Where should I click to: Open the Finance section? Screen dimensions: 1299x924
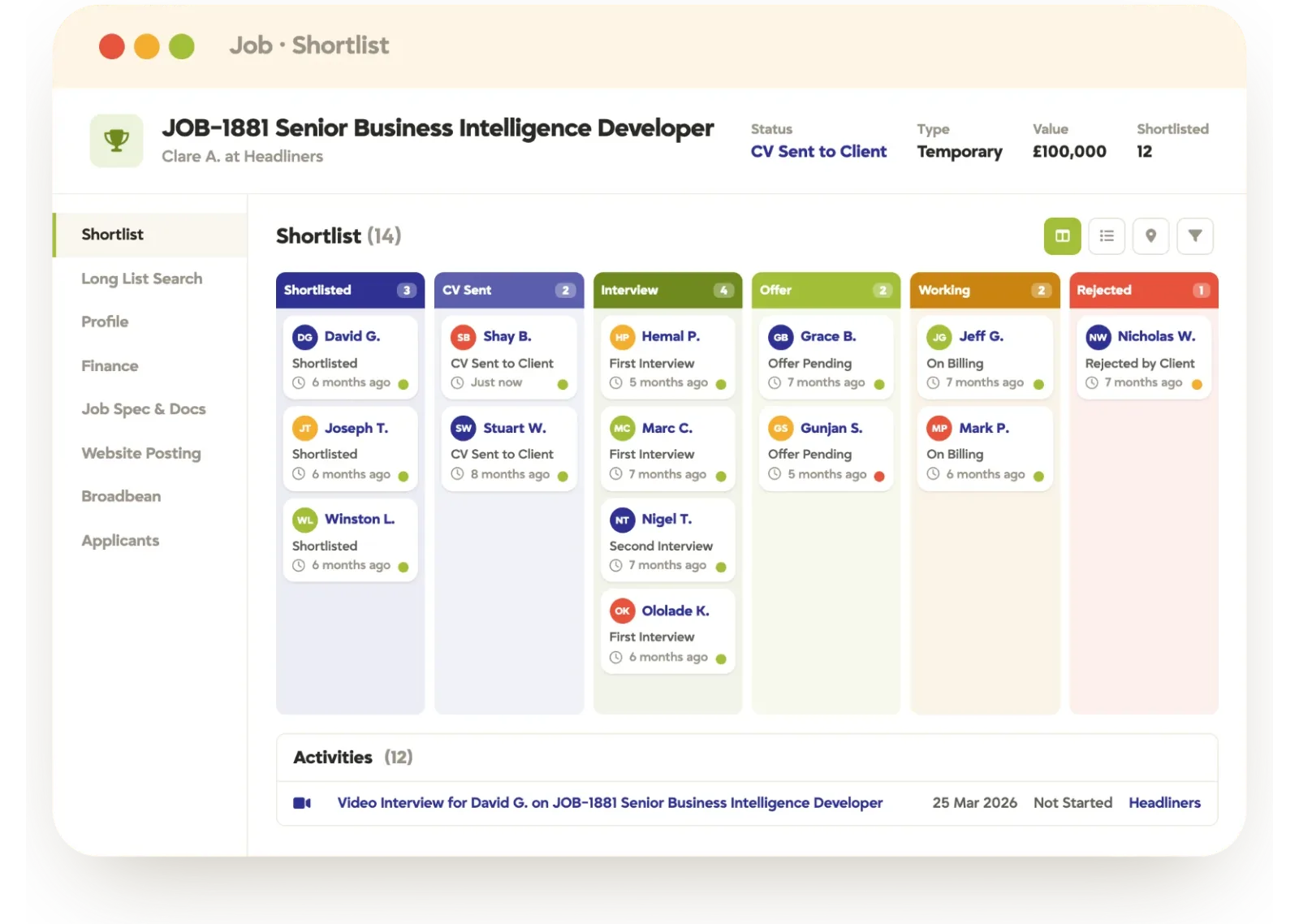pyautogui.click(x=110, y=366)
